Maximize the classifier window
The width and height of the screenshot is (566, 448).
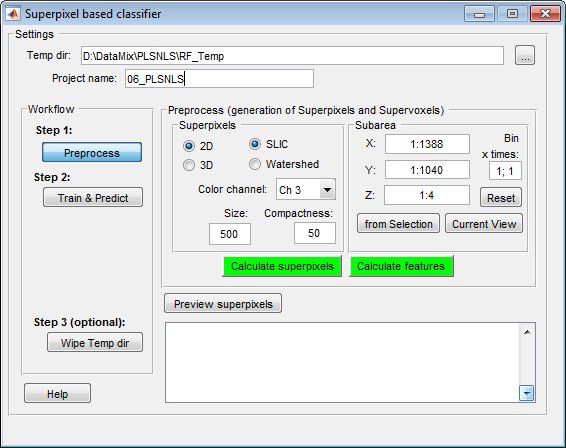click(512, 14)
